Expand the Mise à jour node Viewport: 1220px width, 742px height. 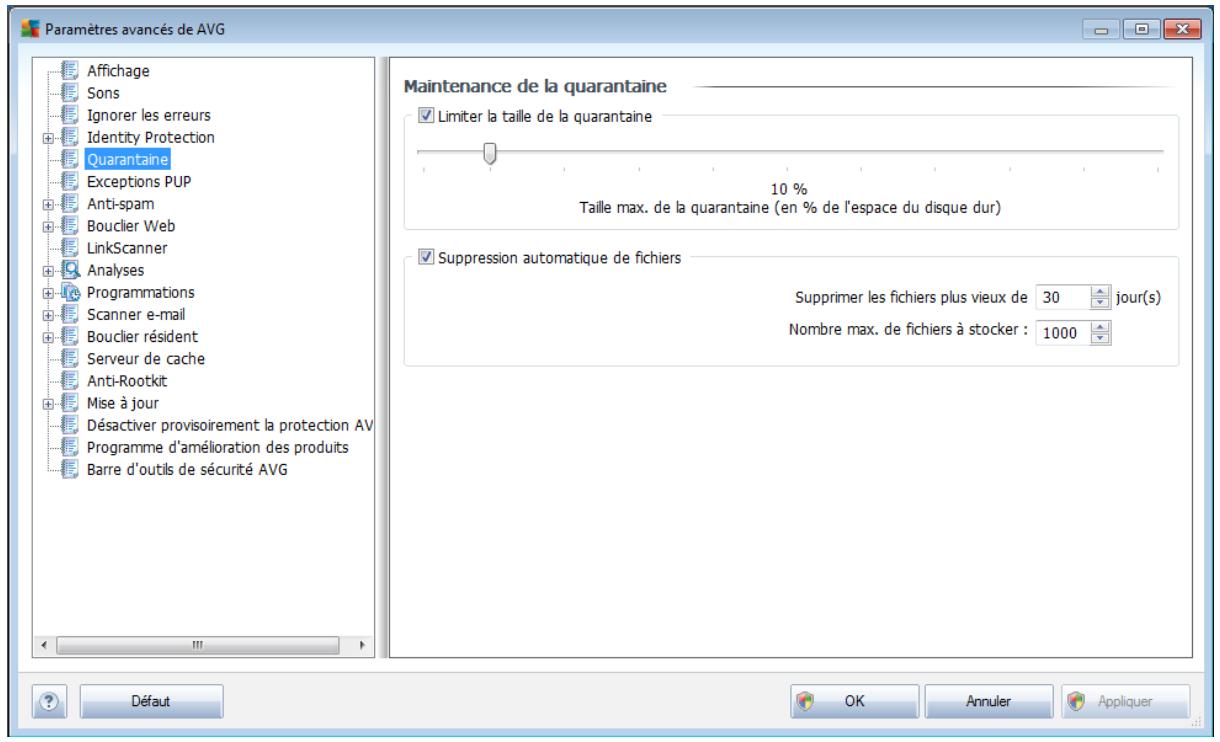point(48,404)
